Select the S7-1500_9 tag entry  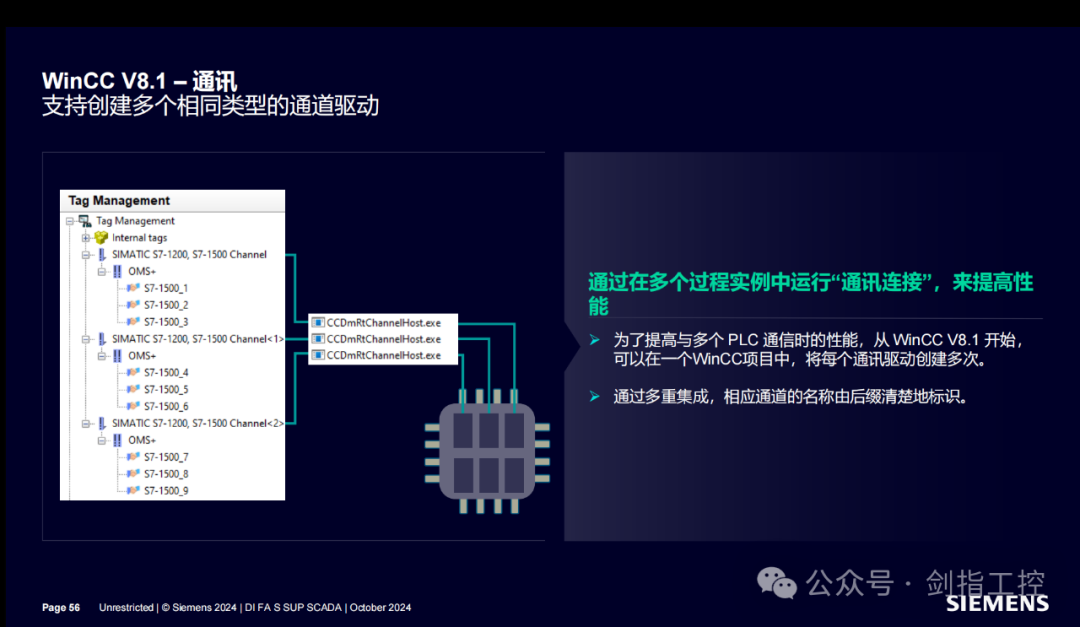click(166, 489)
